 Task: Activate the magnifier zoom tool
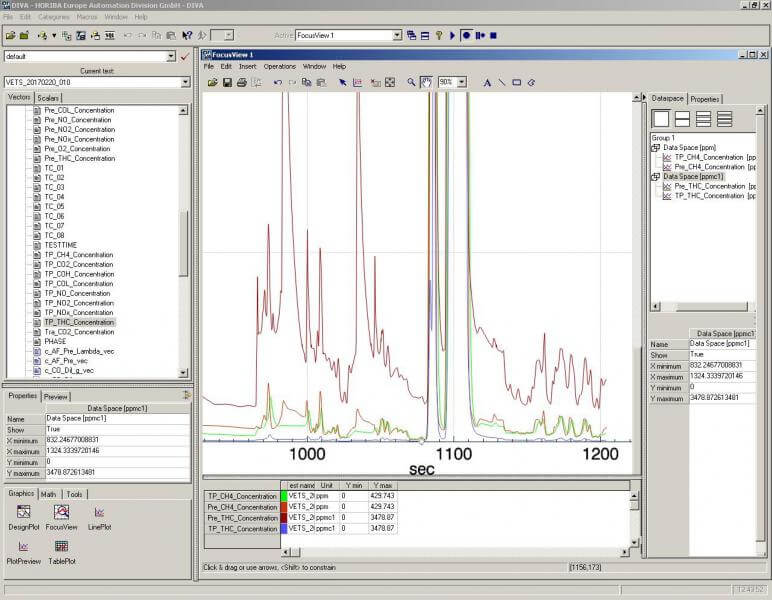(x=411, y=82)
